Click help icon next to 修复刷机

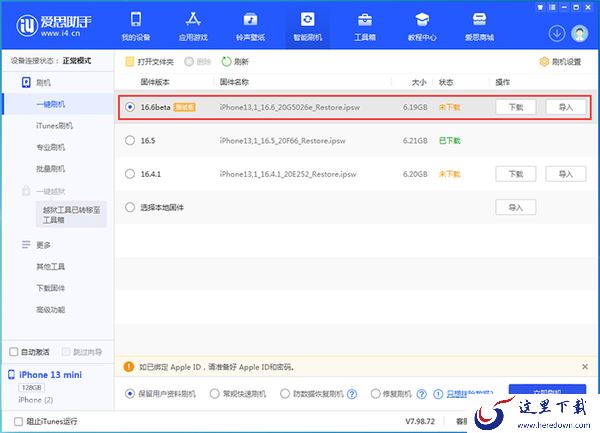tap(421, 394)
